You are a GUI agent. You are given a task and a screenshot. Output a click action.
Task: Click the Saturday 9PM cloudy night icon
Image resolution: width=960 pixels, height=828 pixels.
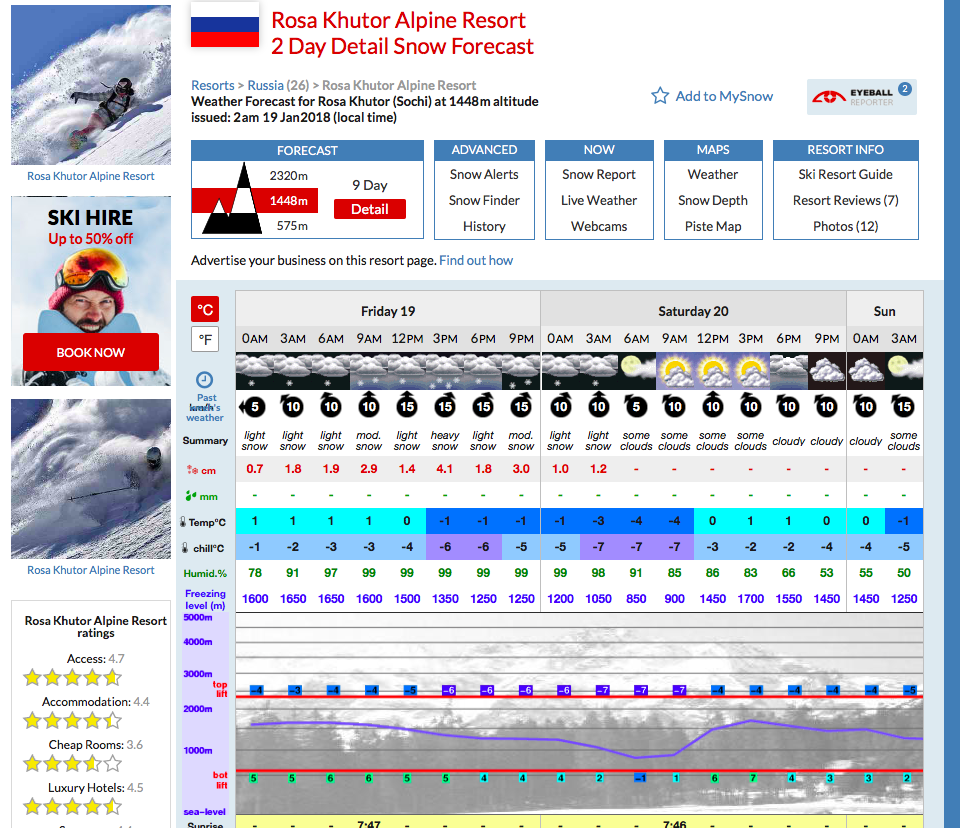pyautogui.click(x=827, y=371)
